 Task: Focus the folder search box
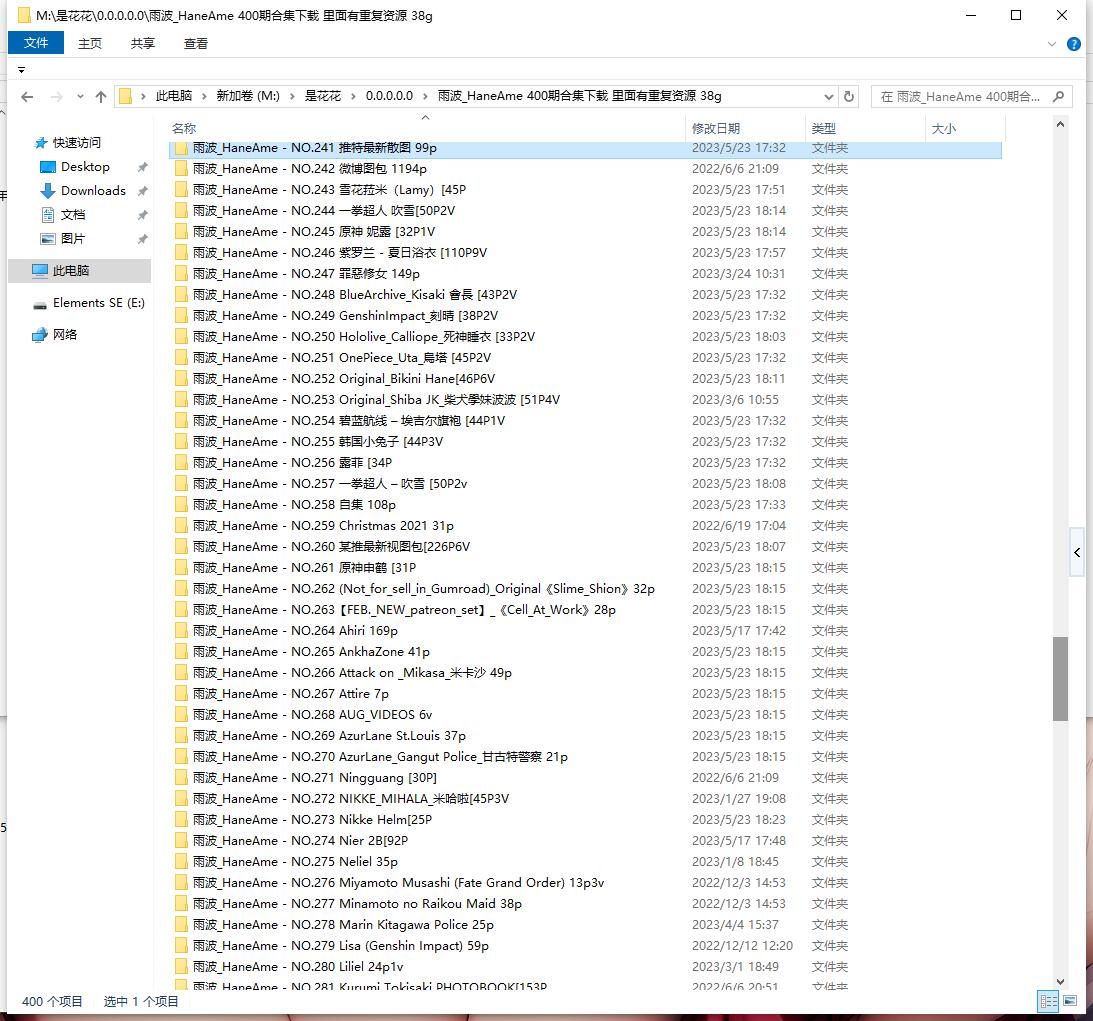click(960, 97)
